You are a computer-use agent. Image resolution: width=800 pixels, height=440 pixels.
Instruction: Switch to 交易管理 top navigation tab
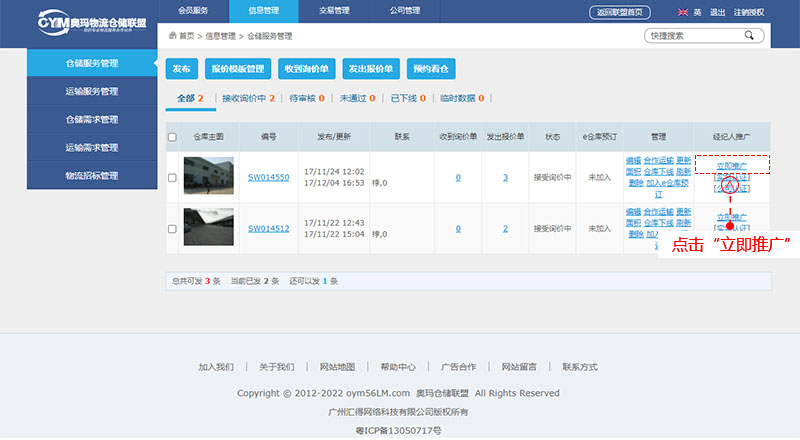coord(334,11)
